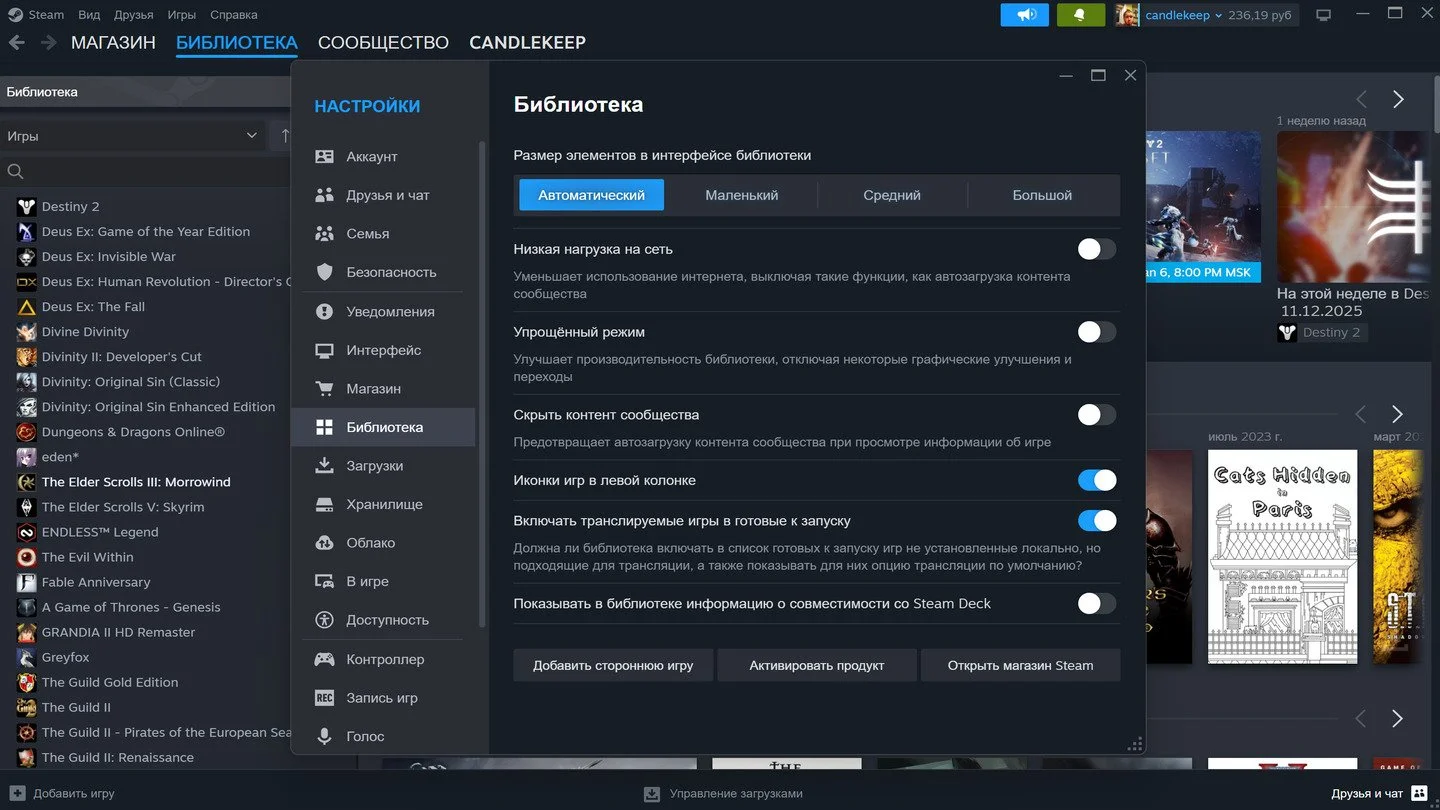This screenshot has height=810, width=1440.
Task: Select Большой interface size
Action: click(x=1042, y=195)
